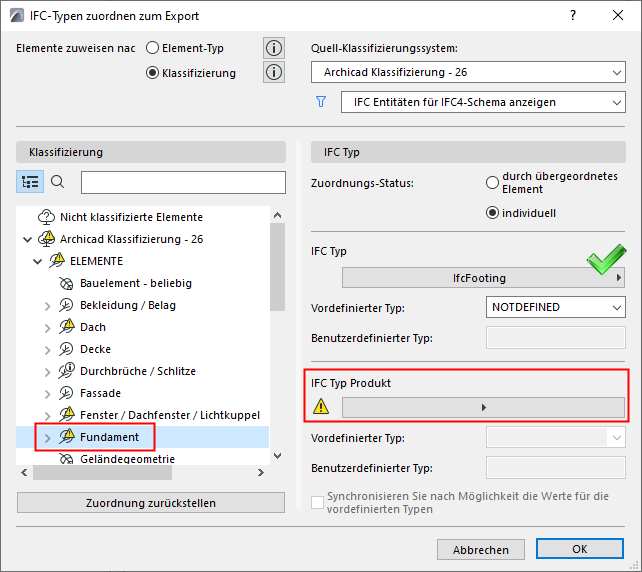The height and width of the screenshot is (572, 642).
Task: Click tree horizontal scroll left arrow
Action: 24,473
